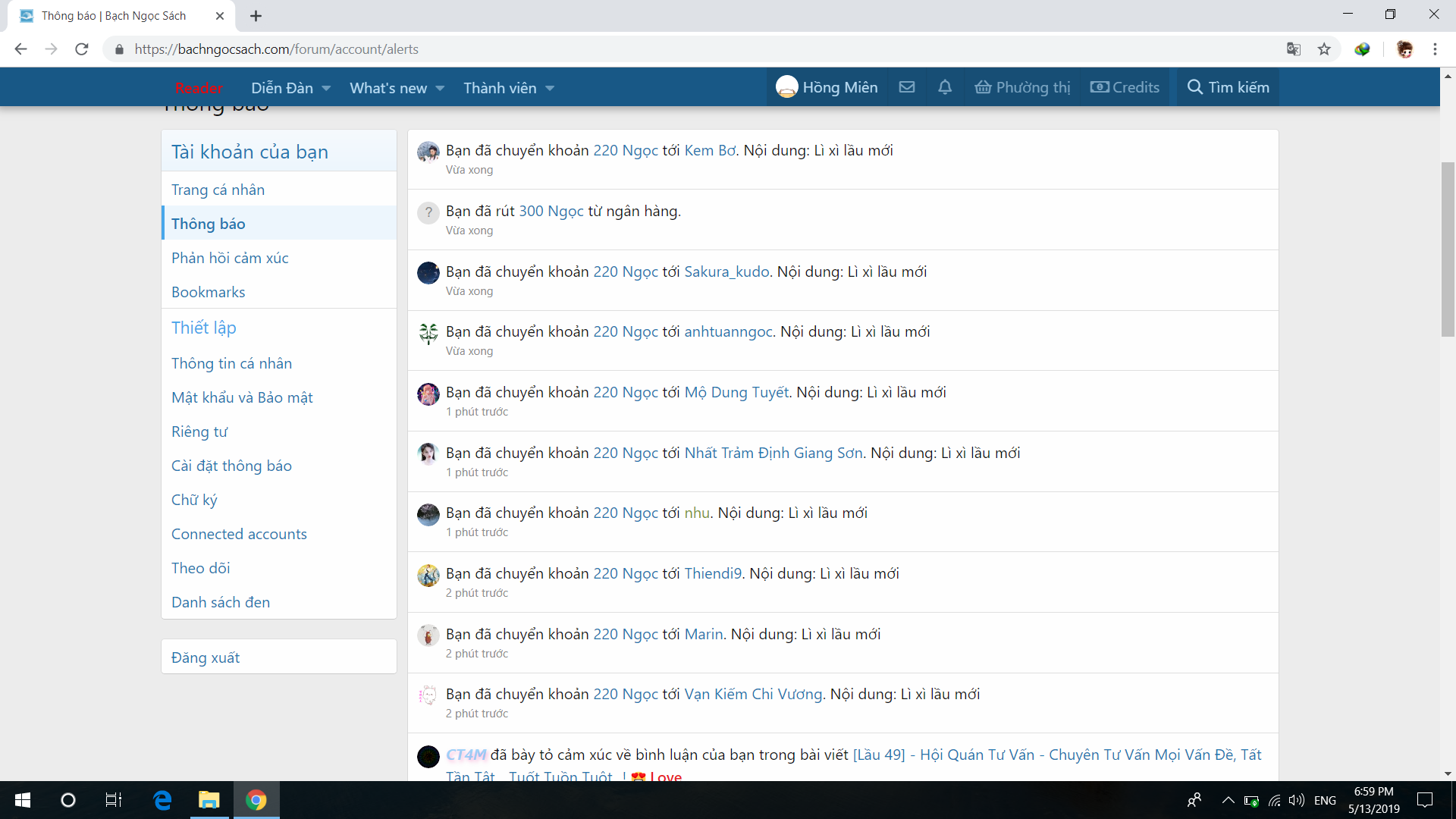Open Phản hồi cảm xúc menu item
Viewport: 1456px width, 819px height.
click(230, 258)
